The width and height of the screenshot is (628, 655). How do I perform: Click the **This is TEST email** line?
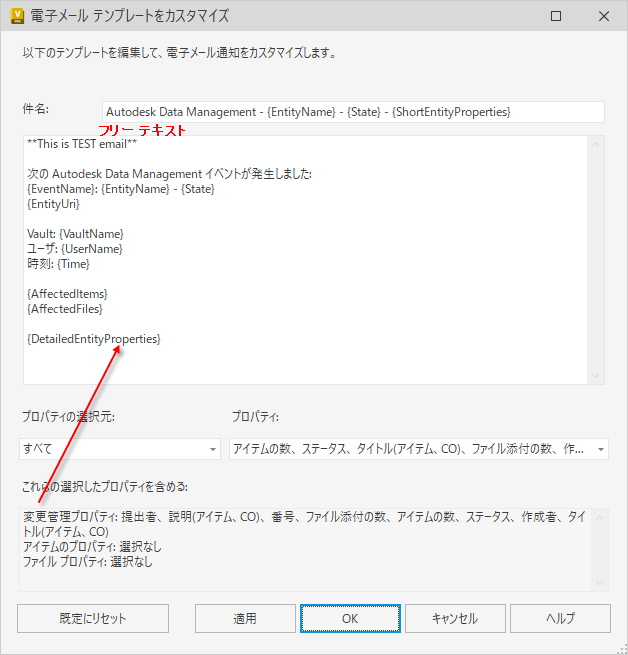[82, 144]
